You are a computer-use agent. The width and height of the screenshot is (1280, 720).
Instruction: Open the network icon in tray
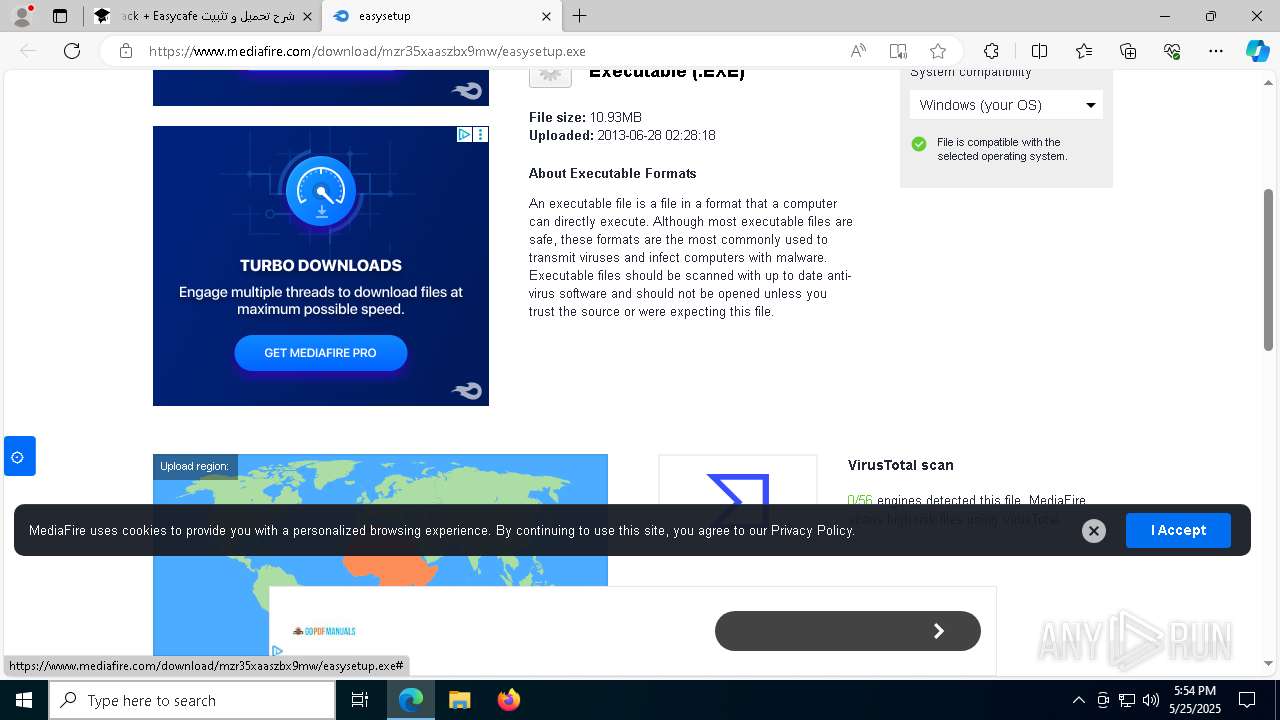pos(1127,700)
